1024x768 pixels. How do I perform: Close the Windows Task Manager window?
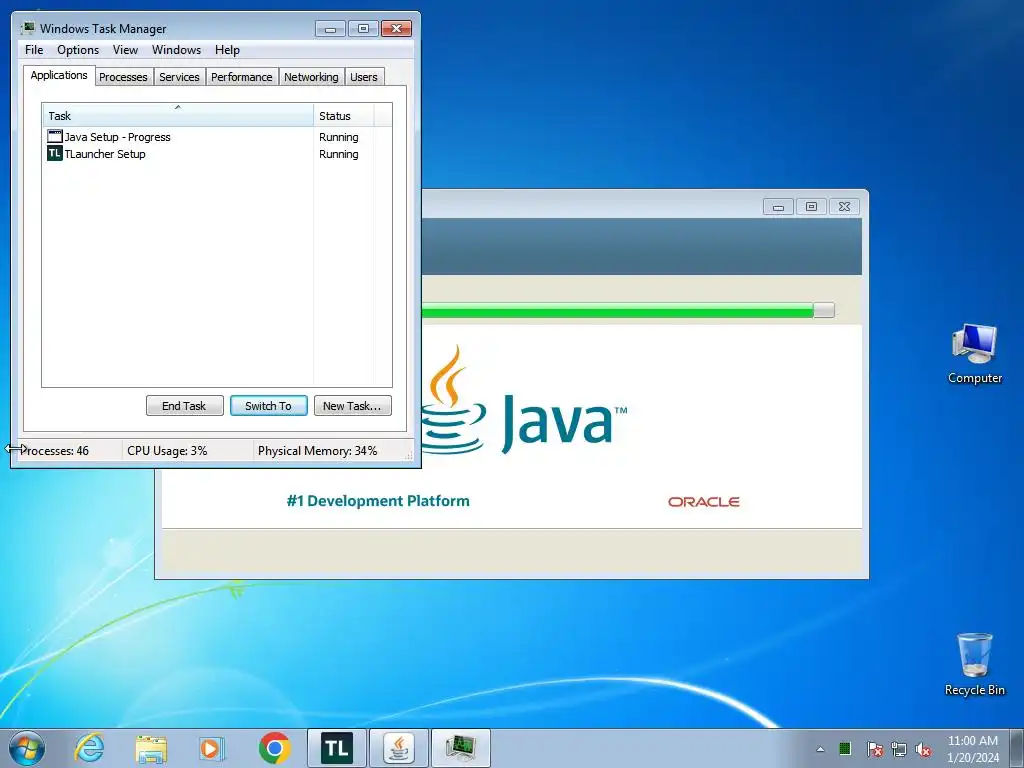tap(396, 29)
